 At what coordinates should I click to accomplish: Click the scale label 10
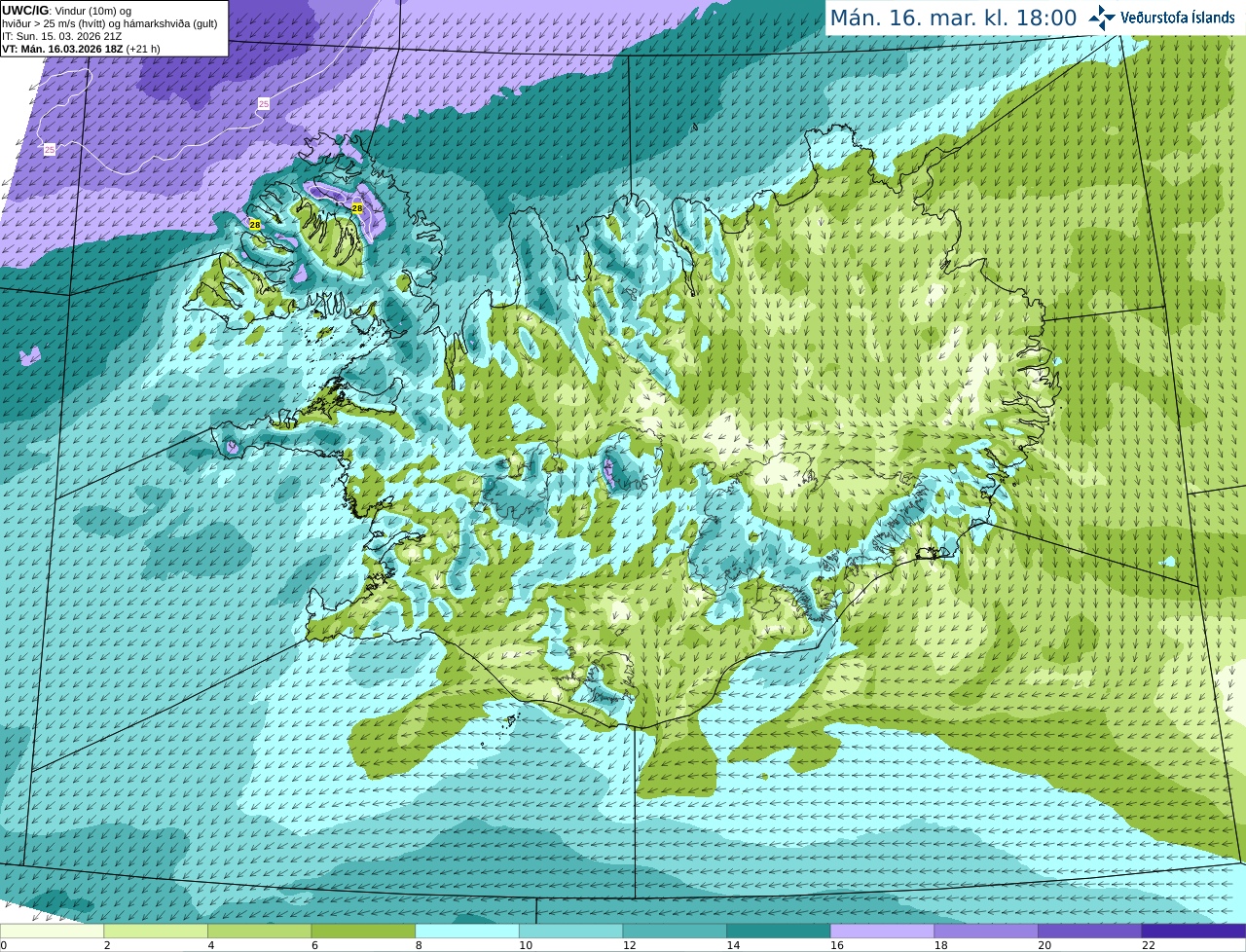click(x=526, y=945)
